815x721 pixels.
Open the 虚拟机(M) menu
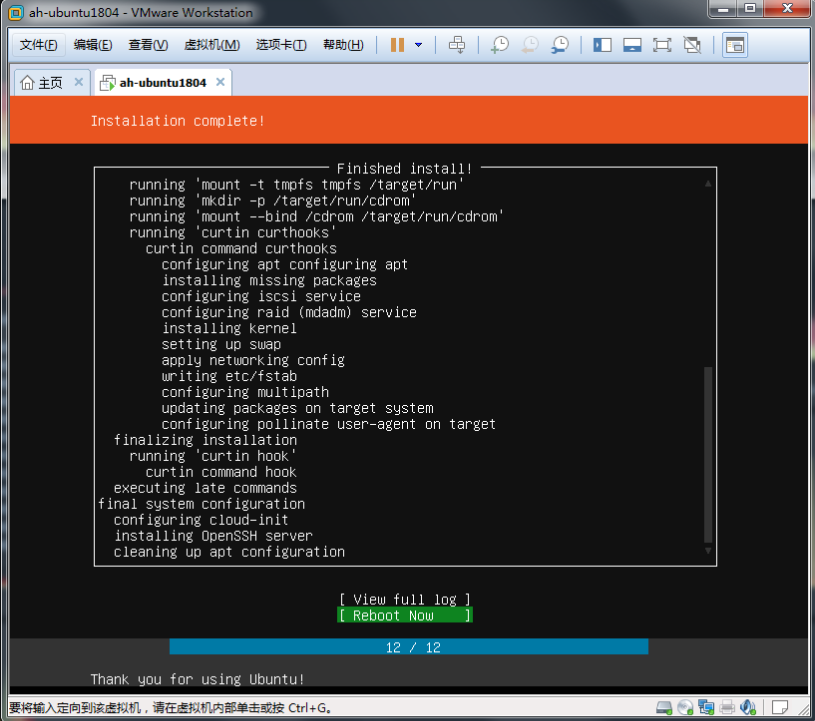tap(212, 45)
